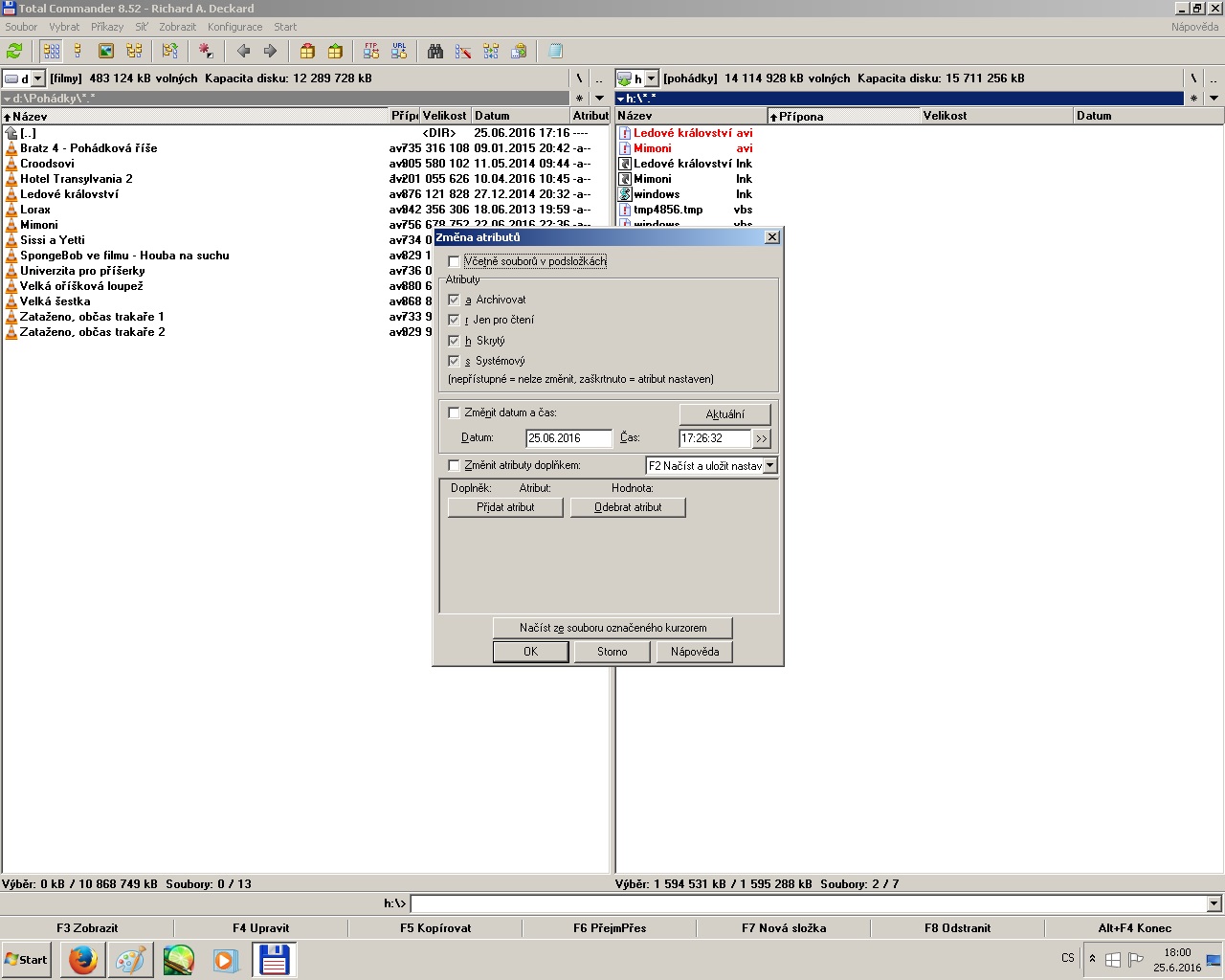Open the FTP connect toolbar icon
Image resolution: width=1225 pixels, height=980 pixels.
(371, 51)
